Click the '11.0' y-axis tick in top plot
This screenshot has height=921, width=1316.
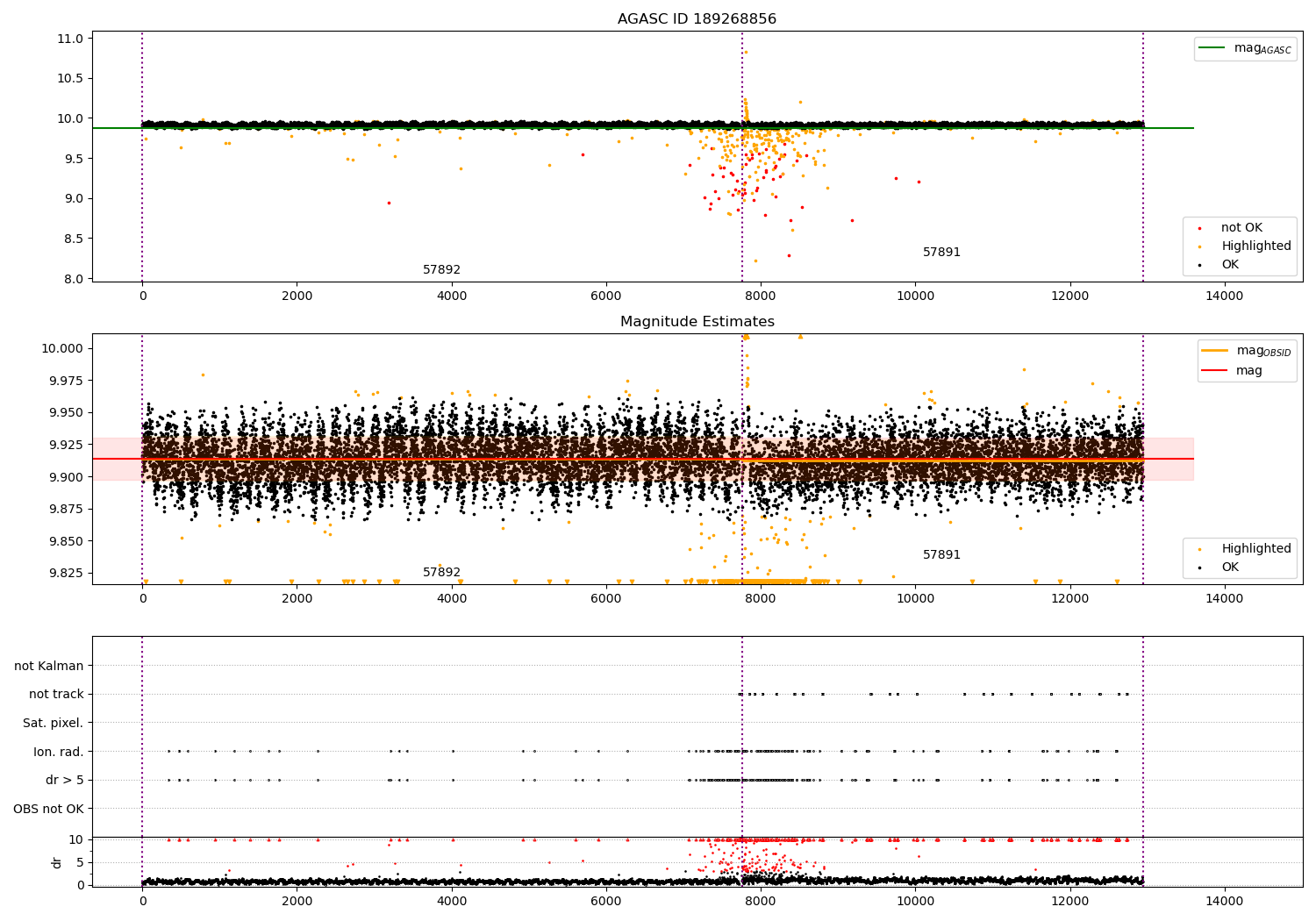70,39
